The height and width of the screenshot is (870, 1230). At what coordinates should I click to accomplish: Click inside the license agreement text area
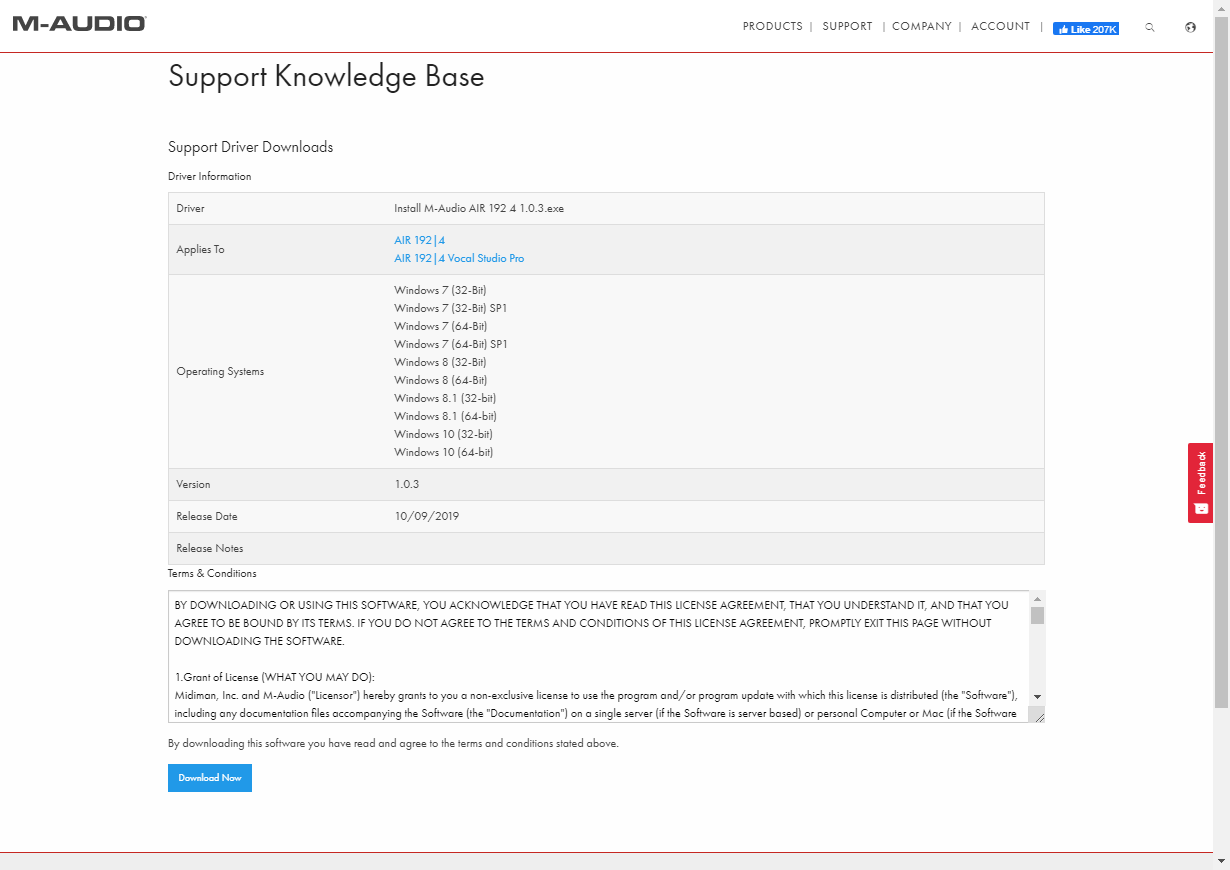click(x=599, y=656)
